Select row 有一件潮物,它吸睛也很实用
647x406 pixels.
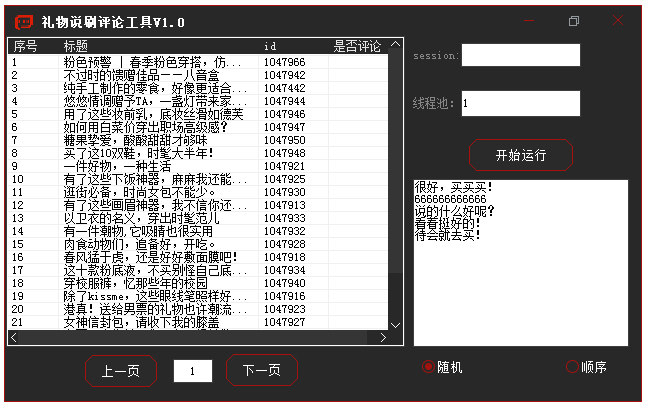point(198,231)
